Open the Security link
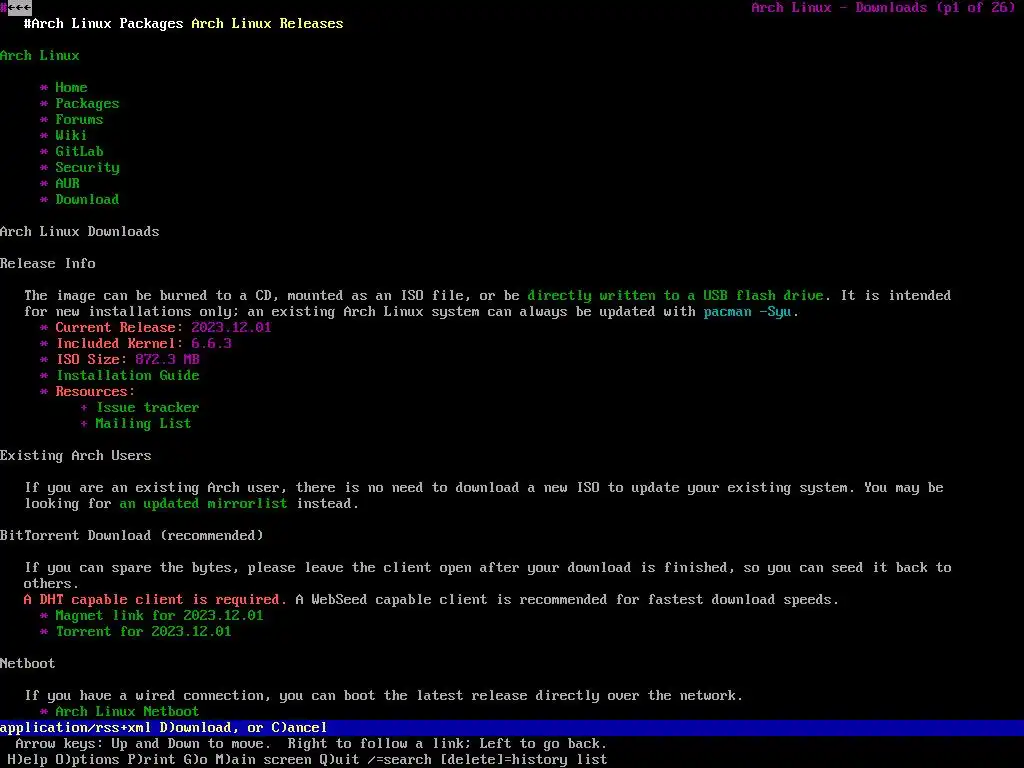 point(88,167)
